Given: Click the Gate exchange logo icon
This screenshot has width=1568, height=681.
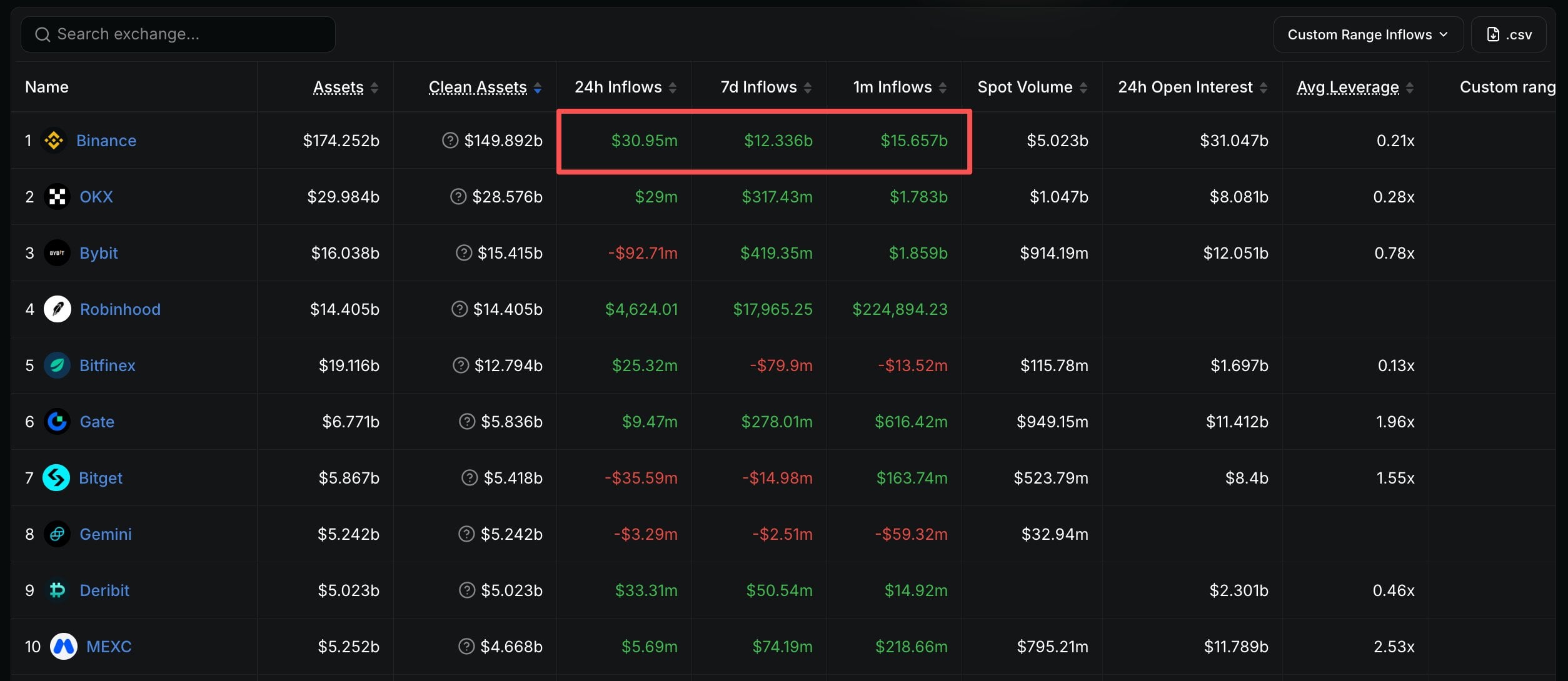Looking at the screenshot, I should [x=57, y=422].
